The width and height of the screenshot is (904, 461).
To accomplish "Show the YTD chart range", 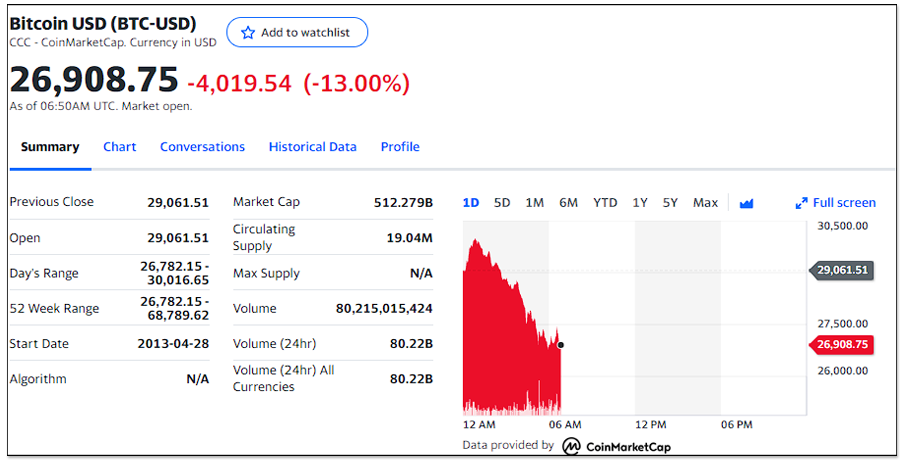I will pyautogui.click(x=605, y=203).
